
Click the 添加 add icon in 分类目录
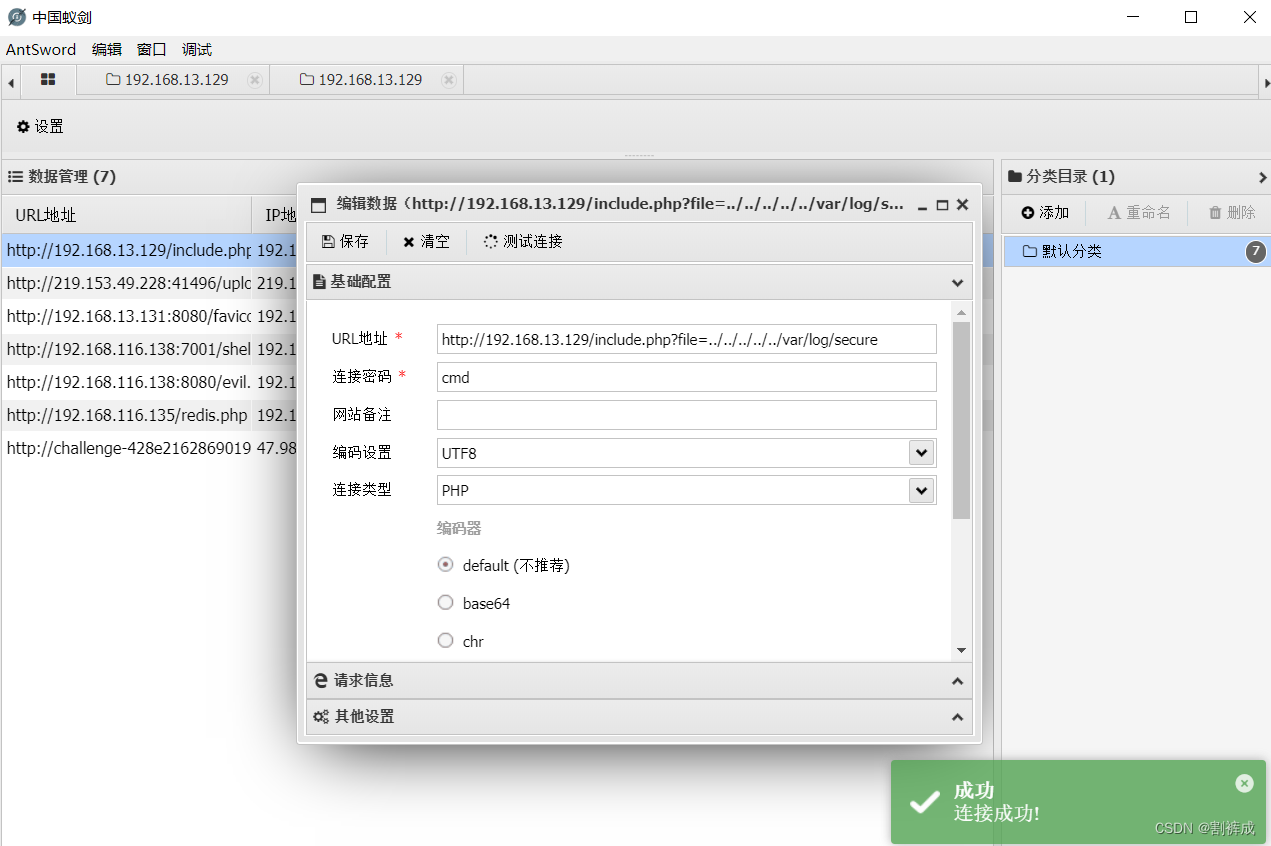[x=1043, y=212]
